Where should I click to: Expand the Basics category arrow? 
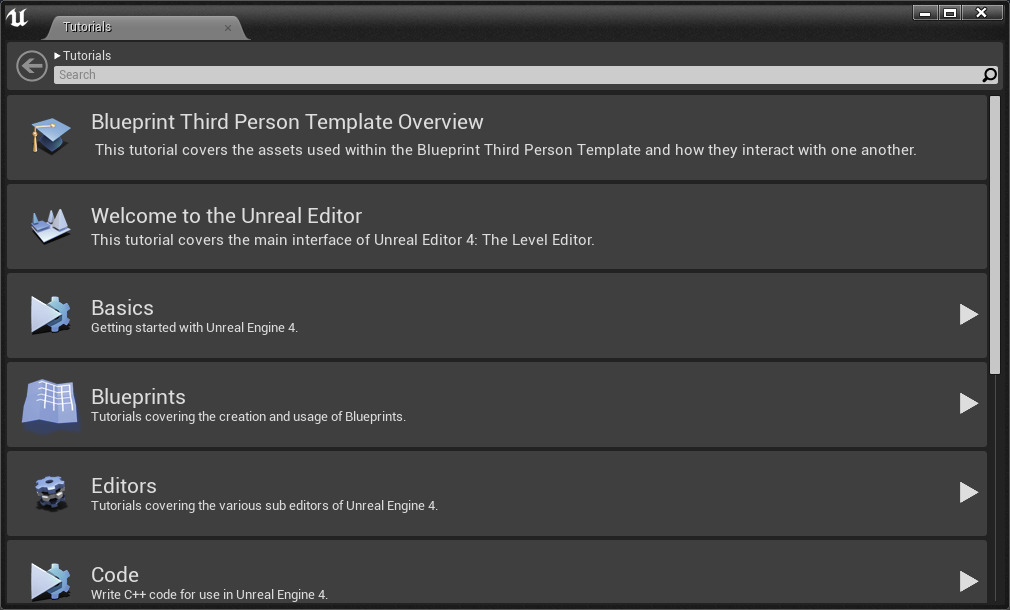pos(968,314)
